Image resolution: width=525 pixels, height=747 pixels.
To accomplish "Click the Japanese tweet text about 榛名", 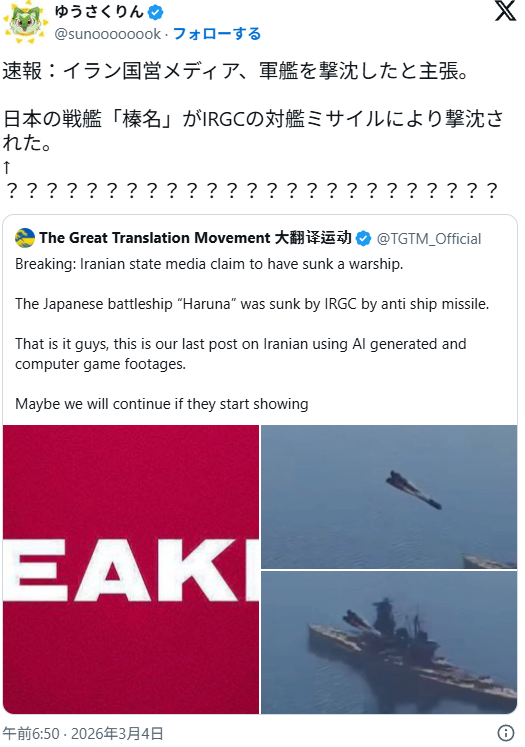I will (253, 131).
